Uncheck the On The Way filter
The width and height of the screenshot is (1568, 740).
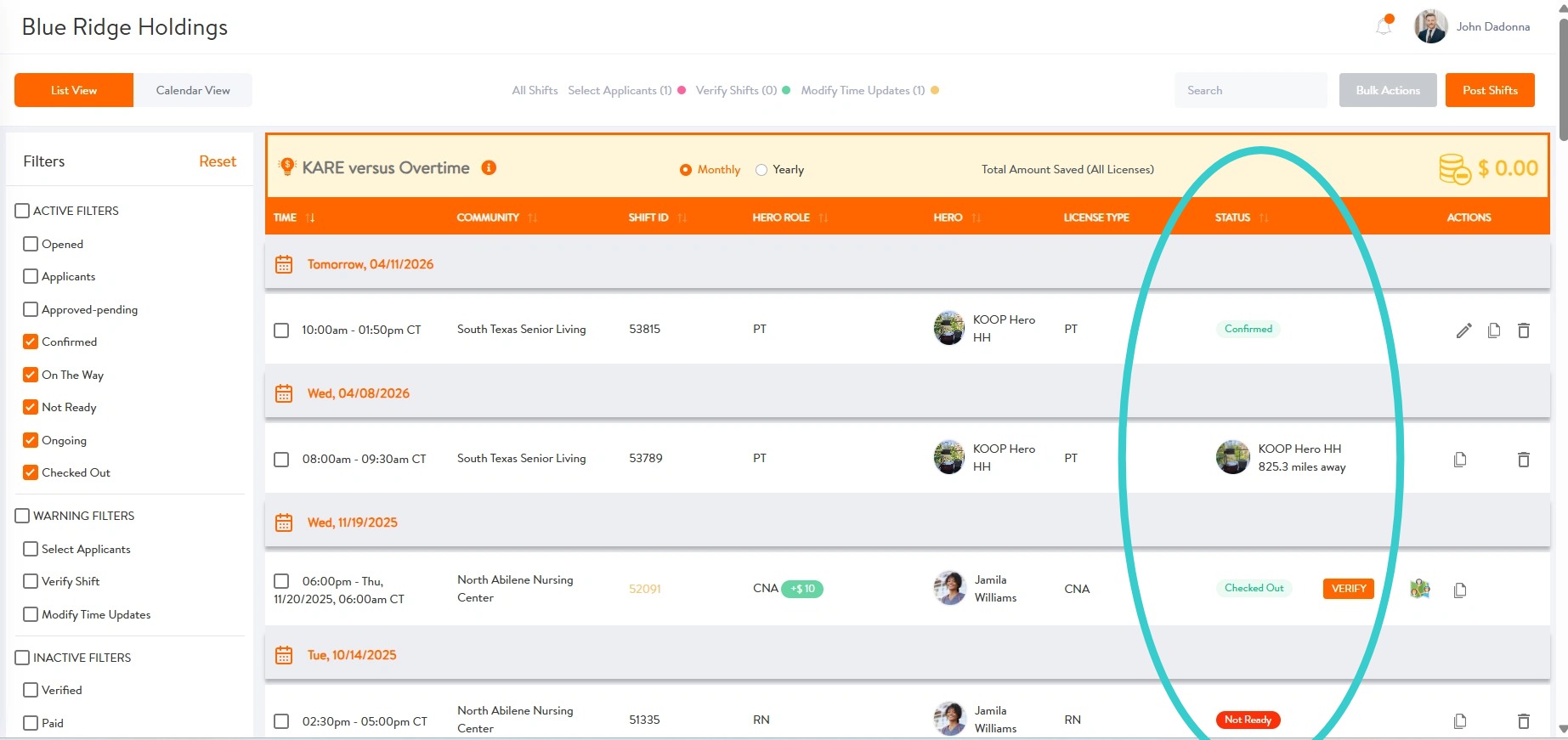pyautogui.click(x=31, y=375)
